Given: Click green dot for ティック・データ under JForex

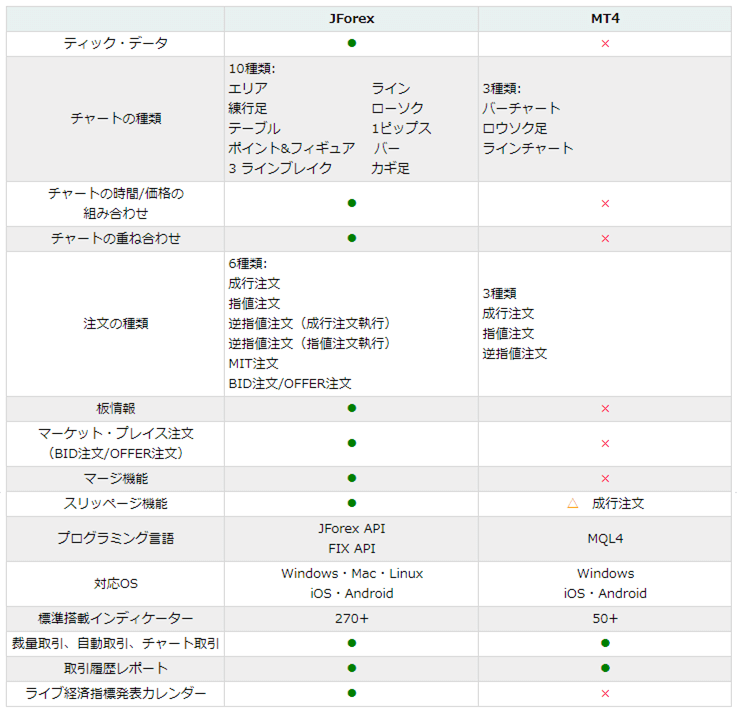Looking at the screenshot, I should (x=352, y=43).
